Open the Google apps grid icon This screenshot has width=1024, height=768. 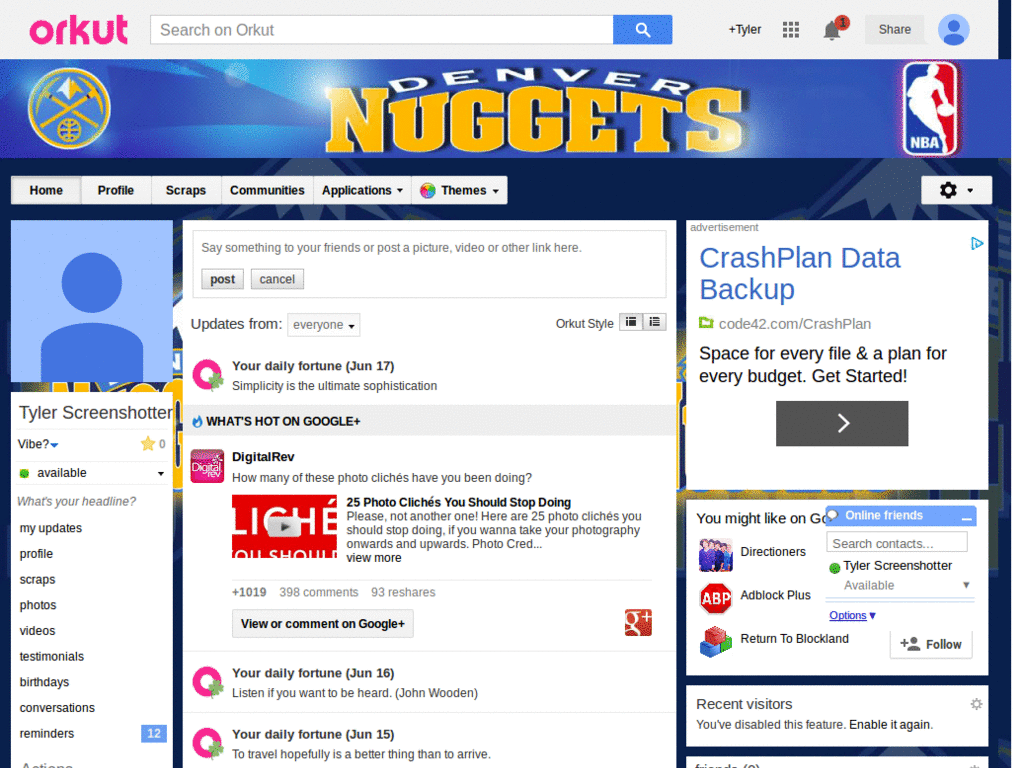click(791, 29)
